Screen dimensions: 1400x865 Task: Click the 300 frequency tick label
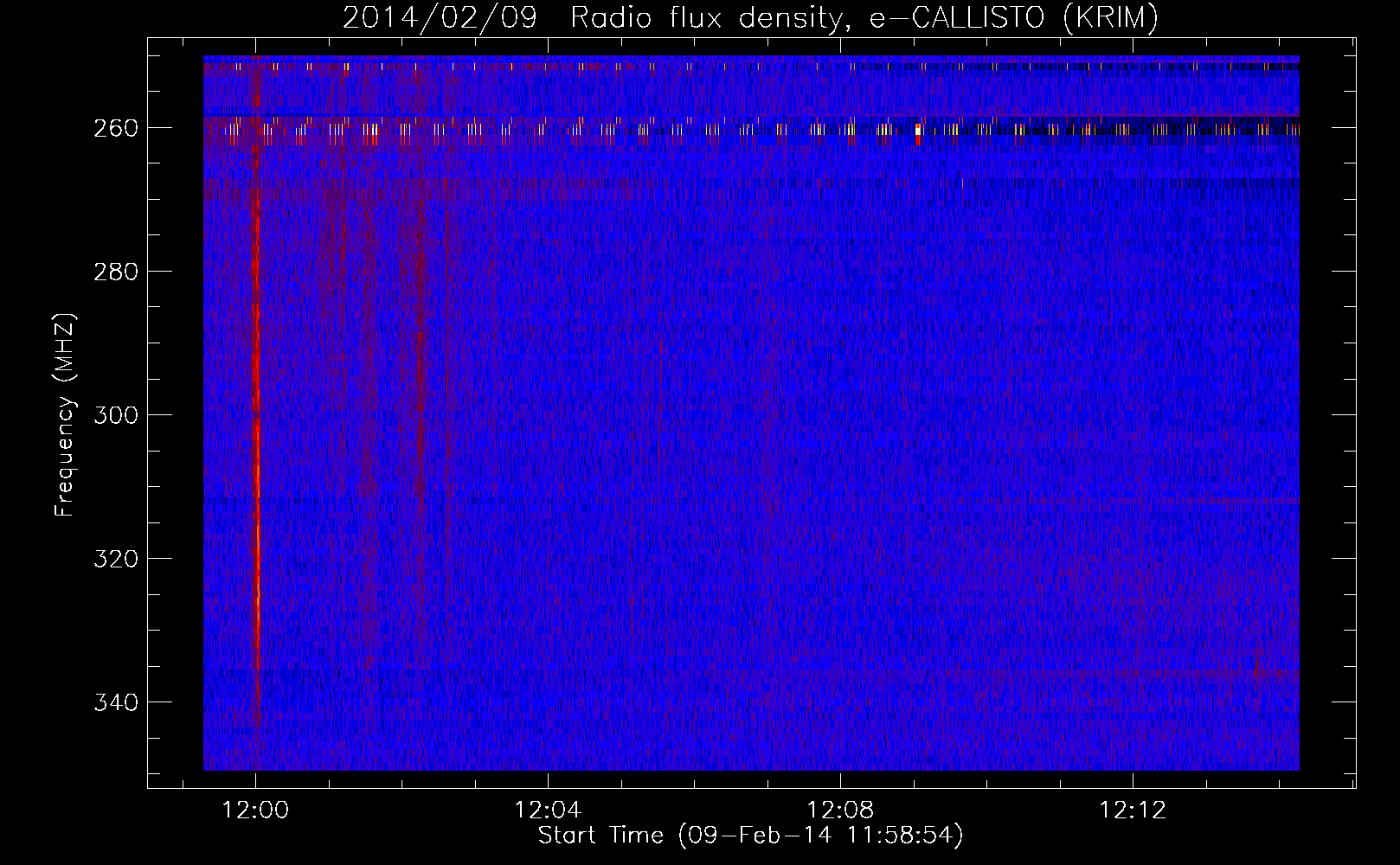[115, 415]
